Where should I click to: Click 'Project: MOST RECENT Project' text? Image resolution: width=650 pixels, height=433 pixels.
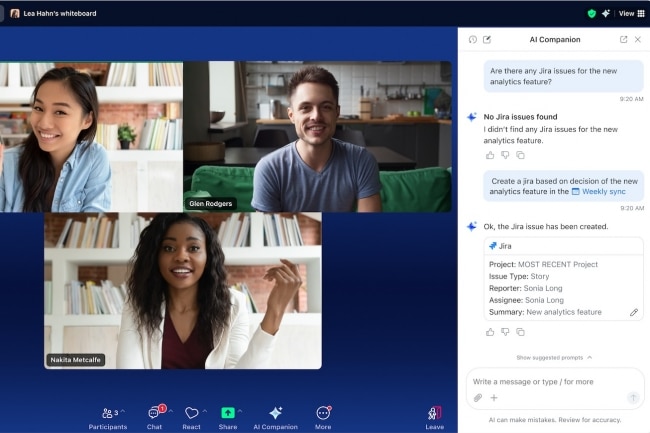coord(543,264)
